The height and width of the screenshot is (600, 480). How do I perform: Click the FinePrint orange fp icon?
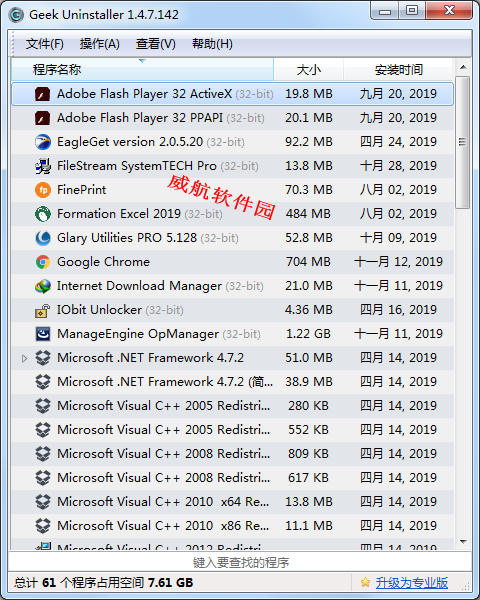coord(42,190)
